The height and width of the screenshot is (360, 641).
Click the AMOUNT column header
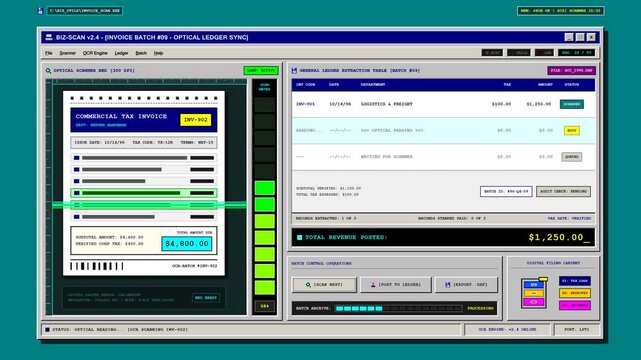tap(545, 85)
